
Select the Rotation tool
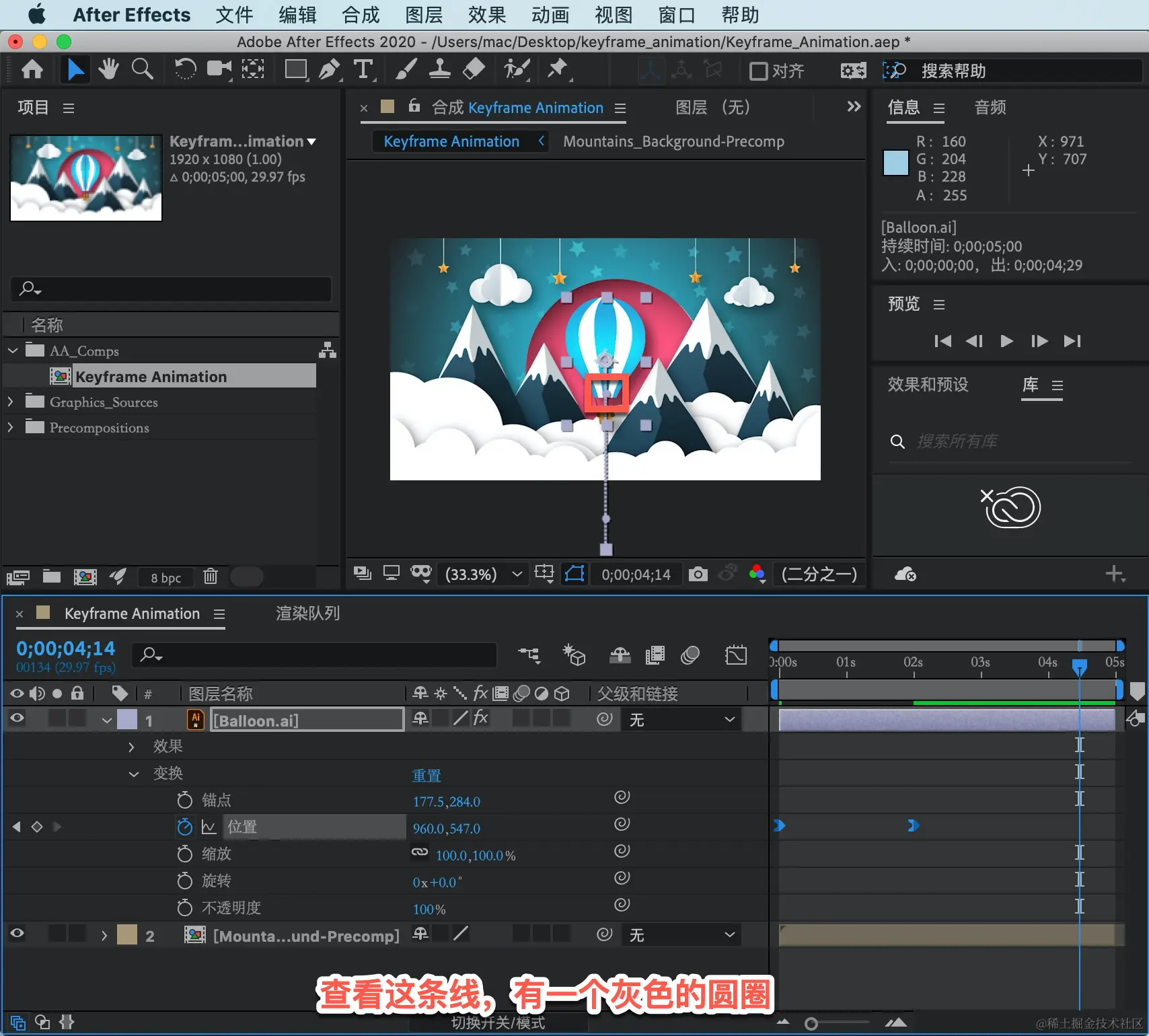(x=185, y=69)
